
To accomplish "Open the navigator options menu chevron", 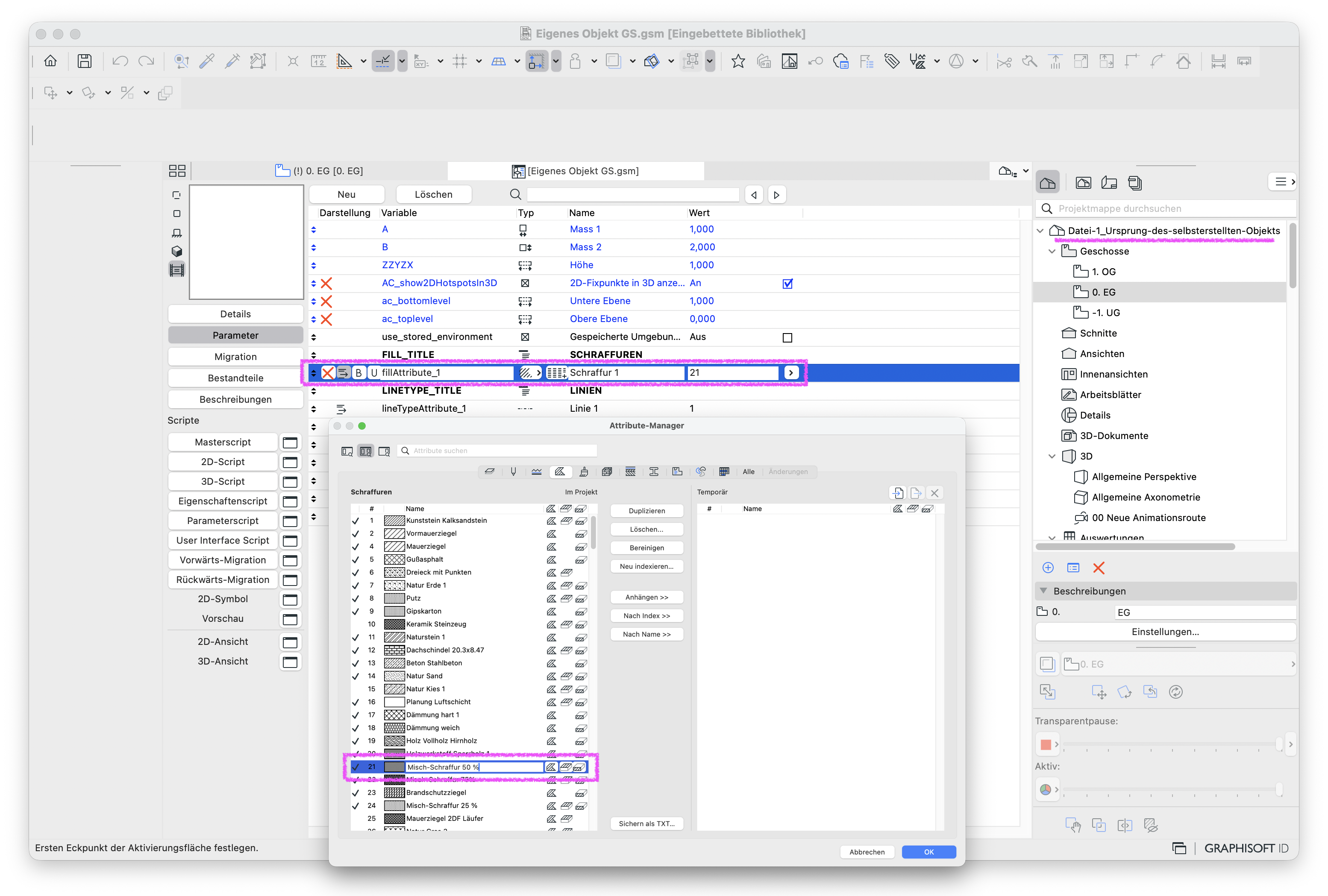I will click(x=1282, y=182).
